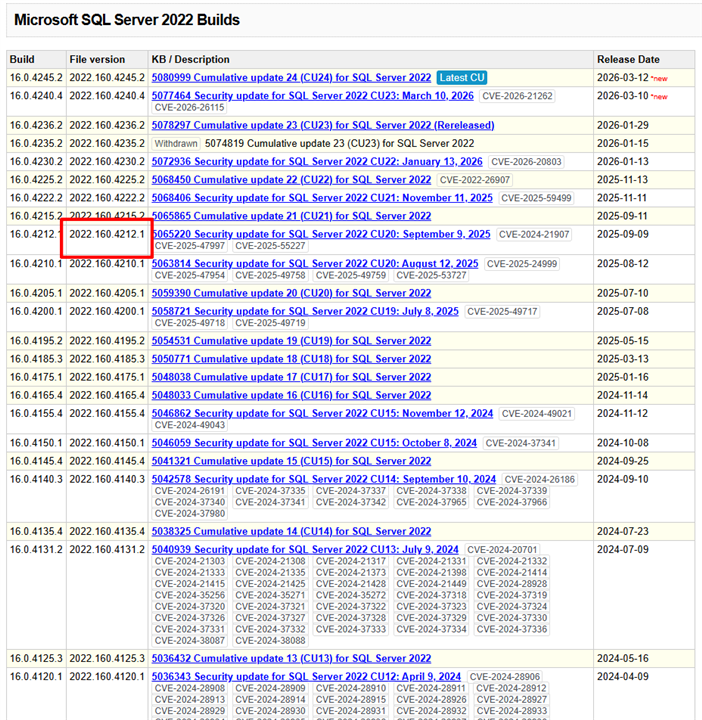This screenshot has width=702, height=720.
Task: Open Cumulative update 22 (CU22) link
Action: pyautogui.click(x=291, y=180)
